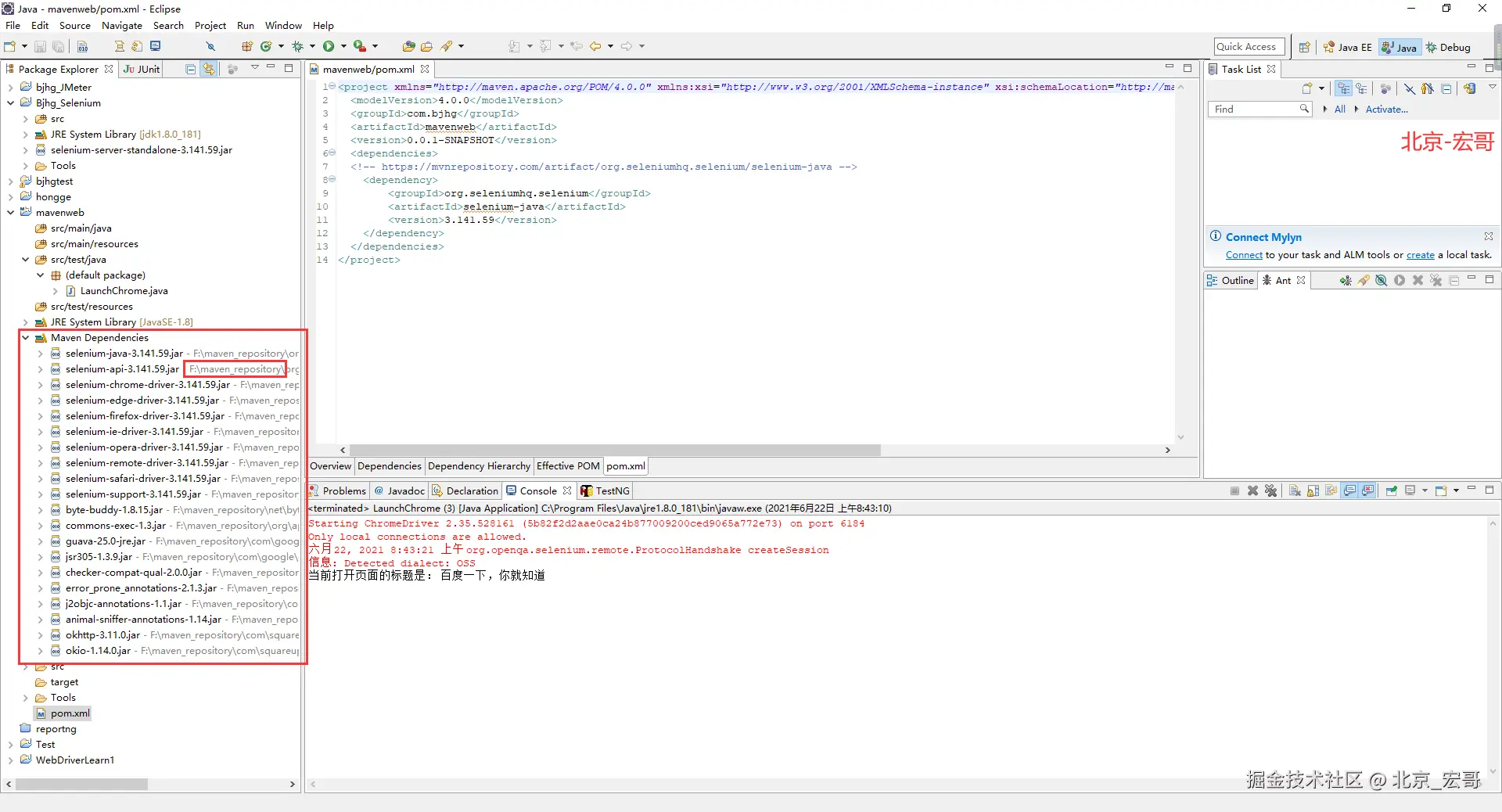Click the Pin Console icon
Viewport: 1502px width, 812px height.
pos(1392,490)
